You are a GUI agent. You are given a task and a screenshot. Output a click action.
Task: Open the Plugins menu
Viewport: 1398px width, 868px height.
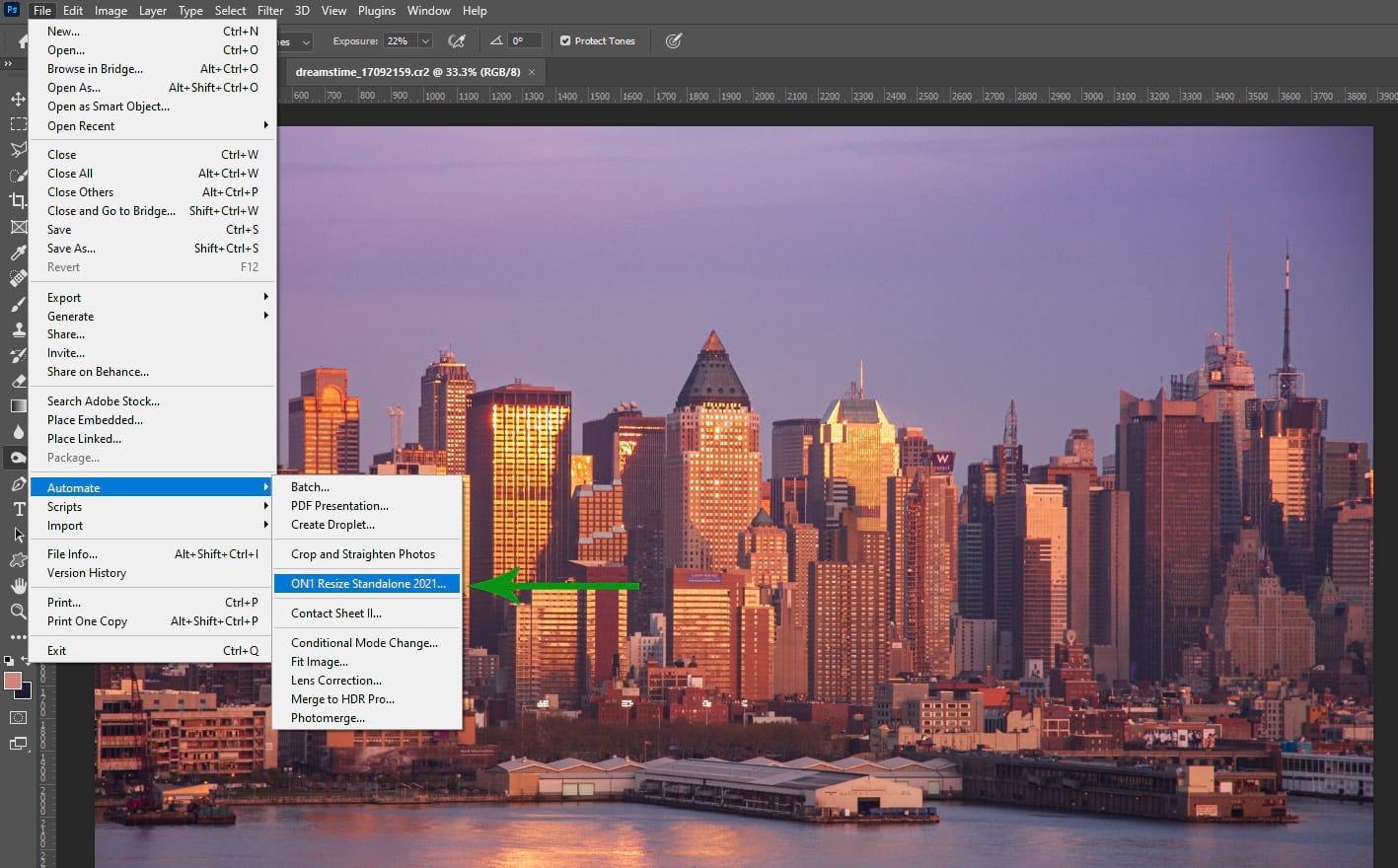pyautogui.click(x=377, y=11)
